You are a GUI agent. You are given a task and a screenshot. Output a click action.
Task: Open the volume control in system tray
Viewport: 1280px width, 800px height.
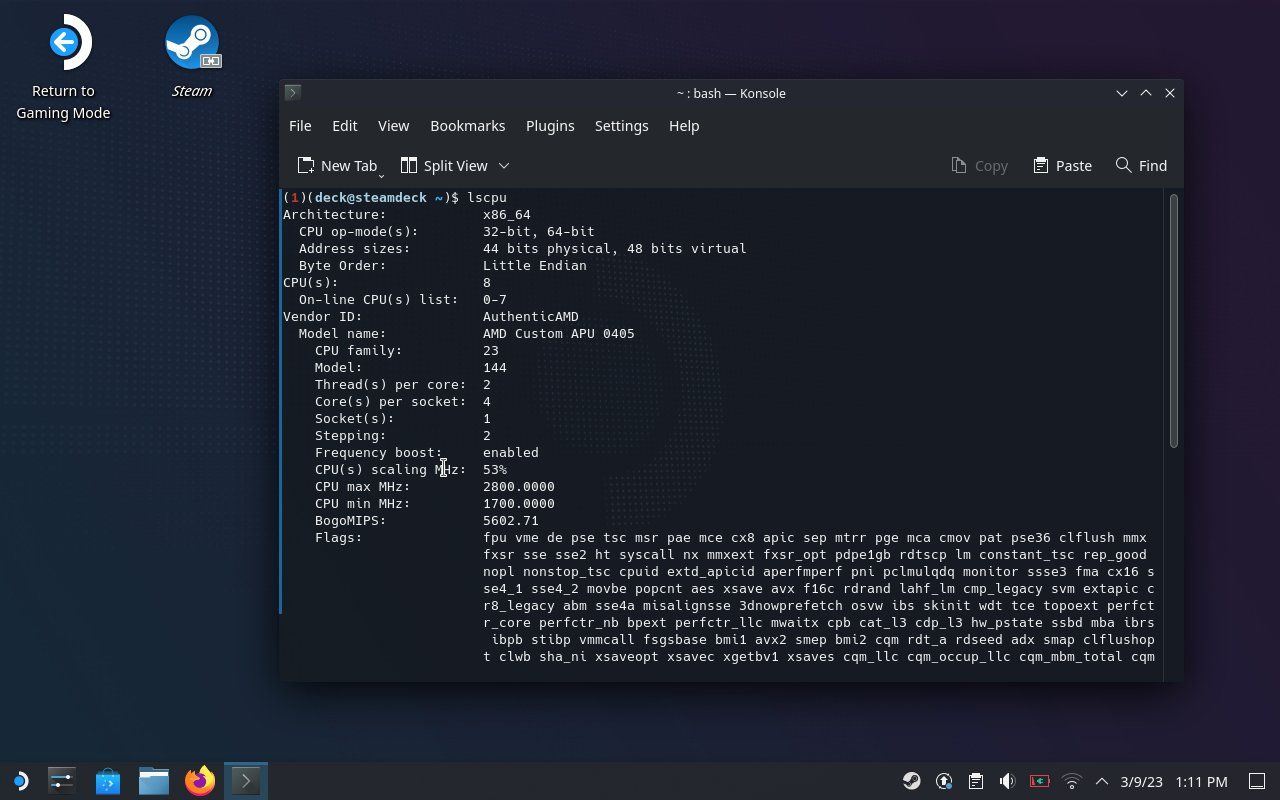[x=1006, y=781]
